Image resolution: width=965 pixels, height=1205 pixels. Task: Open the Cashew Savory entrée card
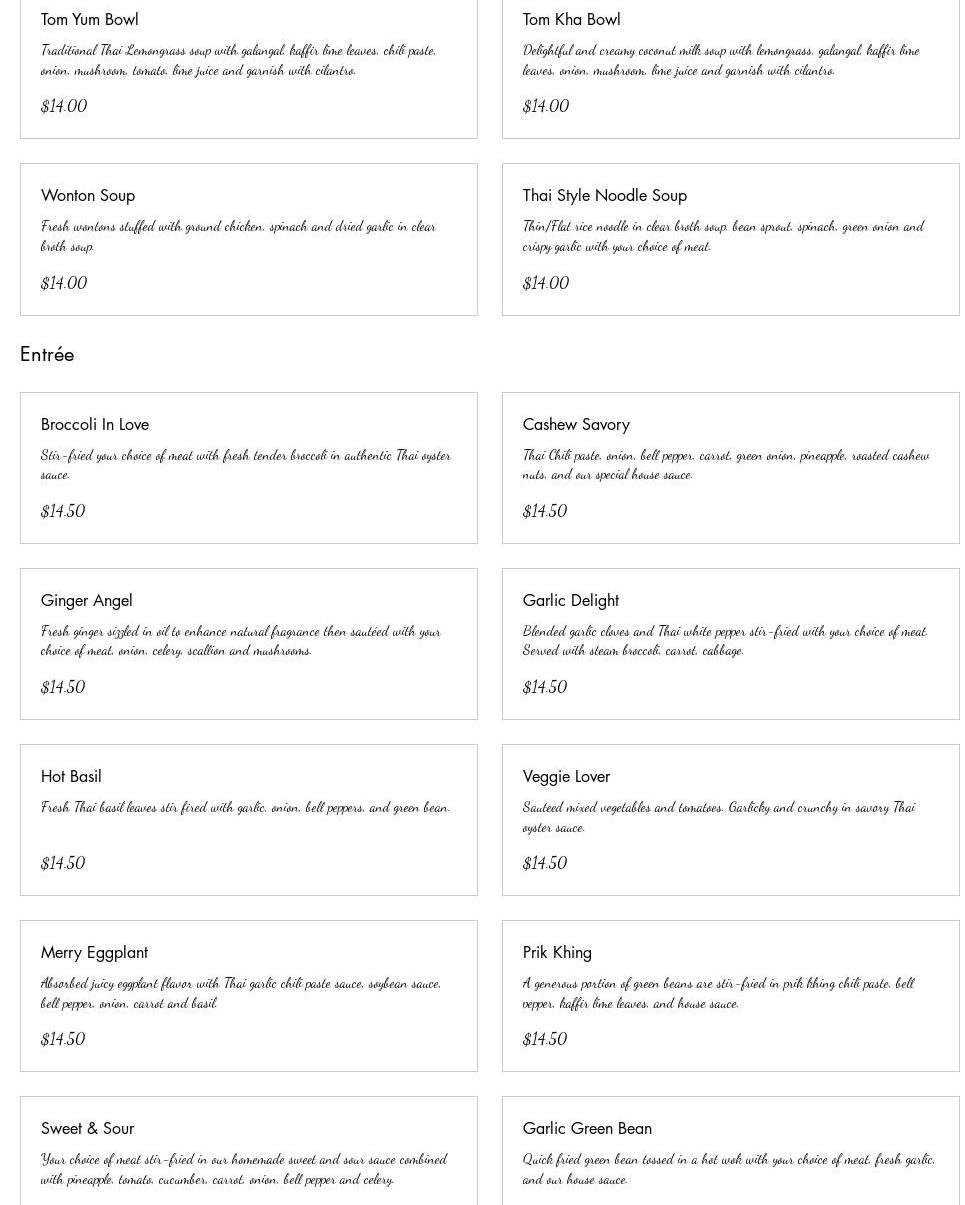[576, 424]
